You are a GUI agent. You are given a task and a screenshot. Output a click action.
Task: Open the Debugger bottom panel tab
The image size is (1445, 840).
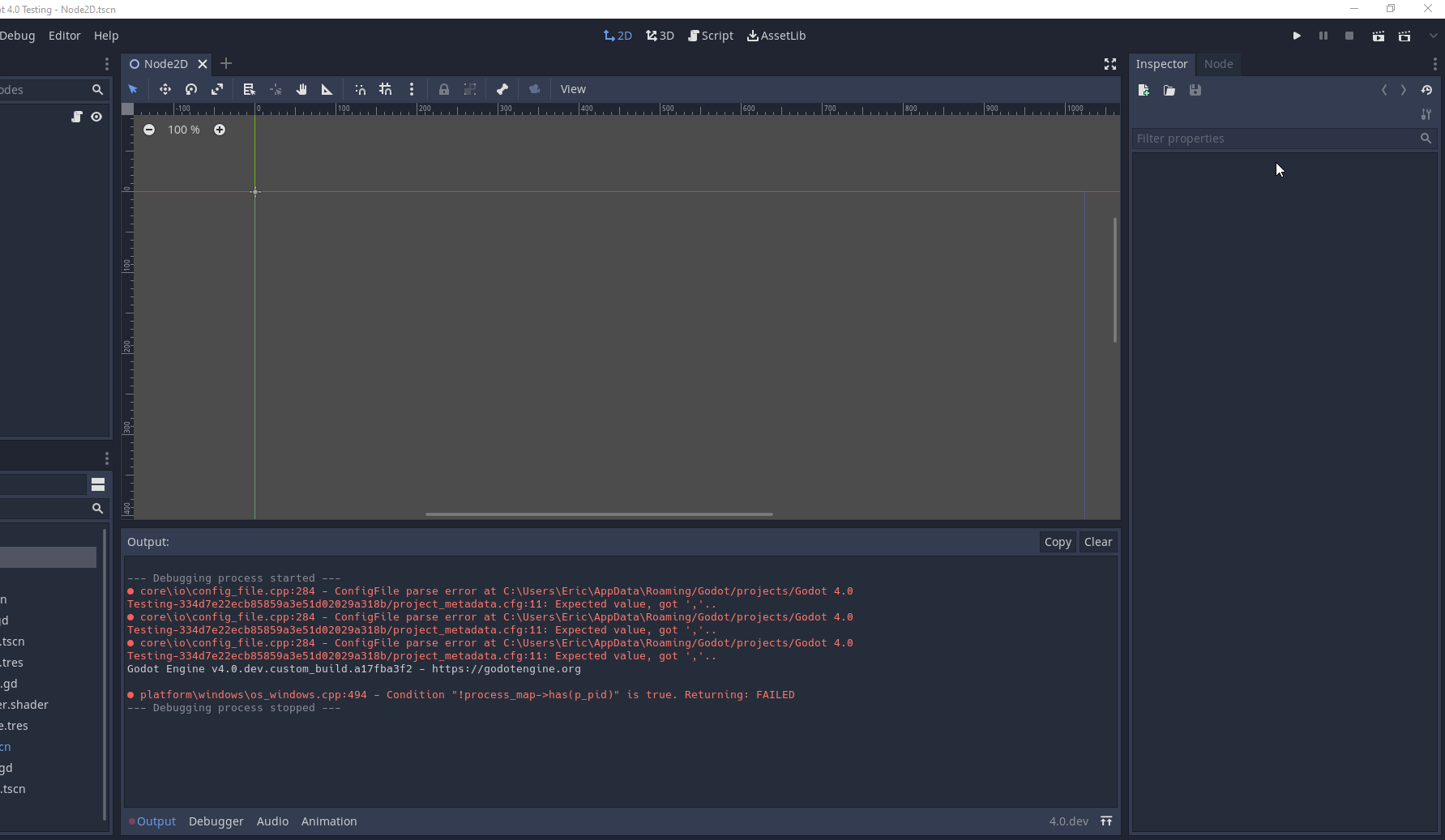coord(216,821)
